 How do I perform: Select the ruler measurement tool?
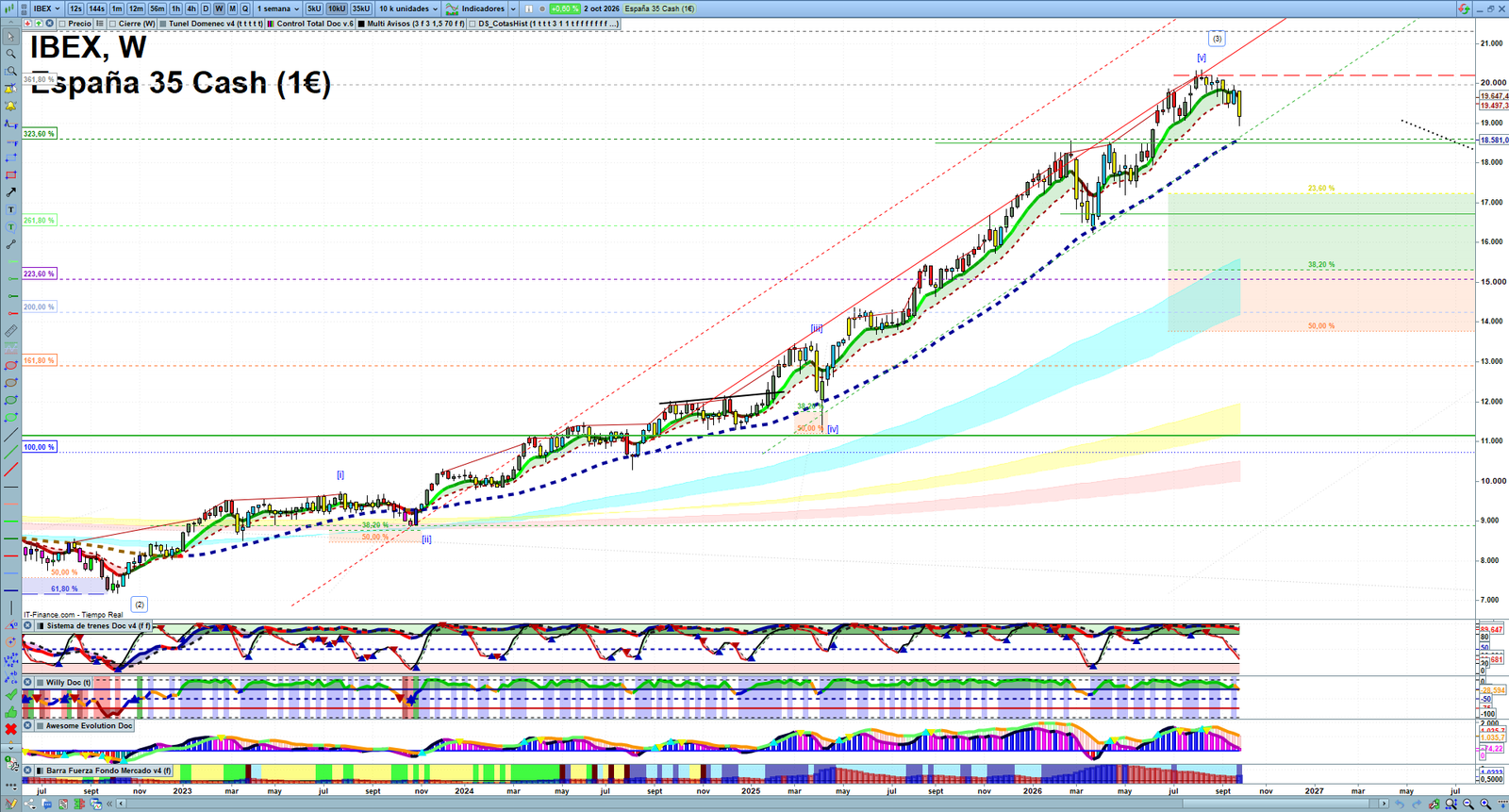click(x=11, y=331)
